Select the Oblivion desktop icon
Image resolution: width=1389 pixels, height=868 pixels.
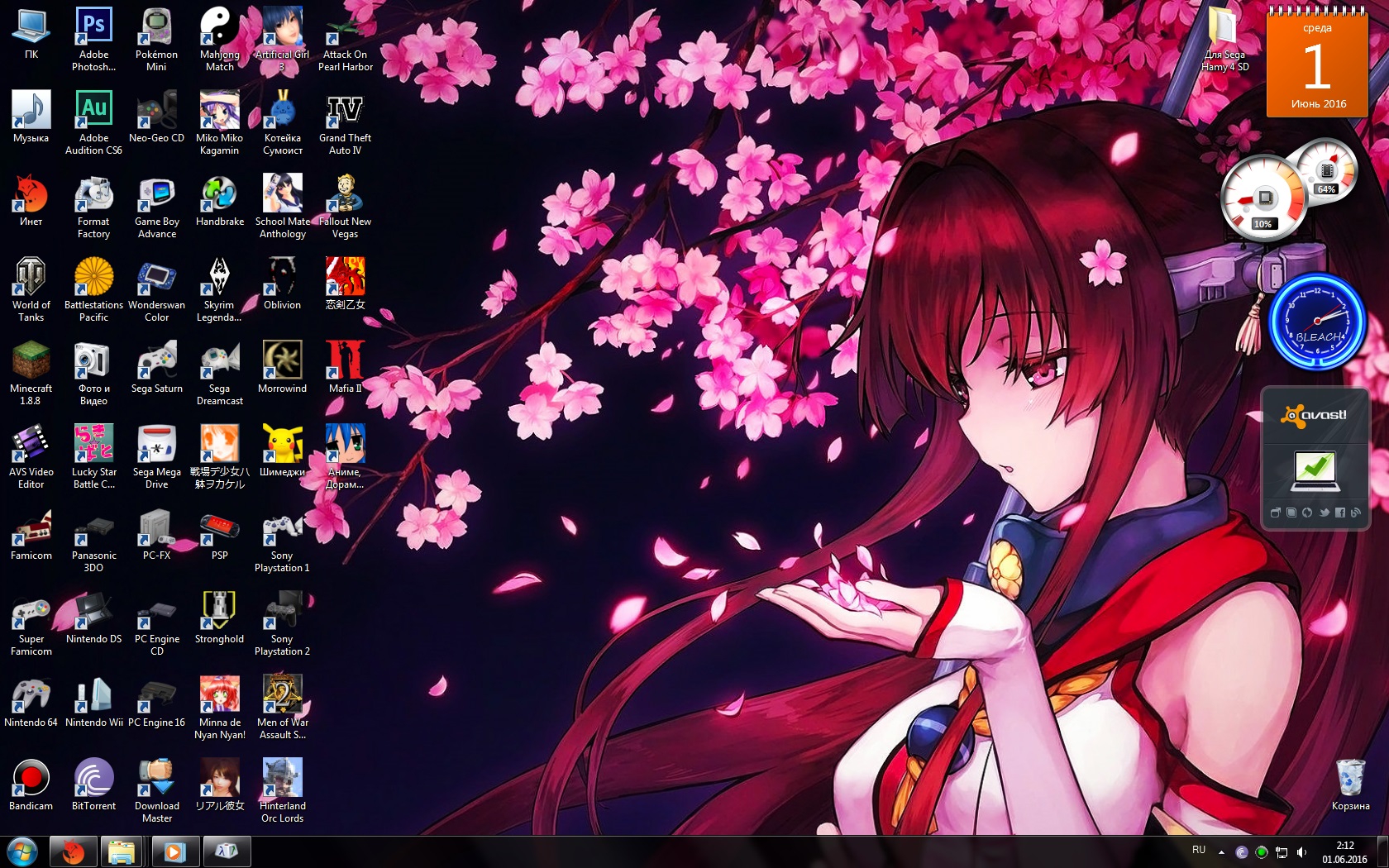pos(282,284)
